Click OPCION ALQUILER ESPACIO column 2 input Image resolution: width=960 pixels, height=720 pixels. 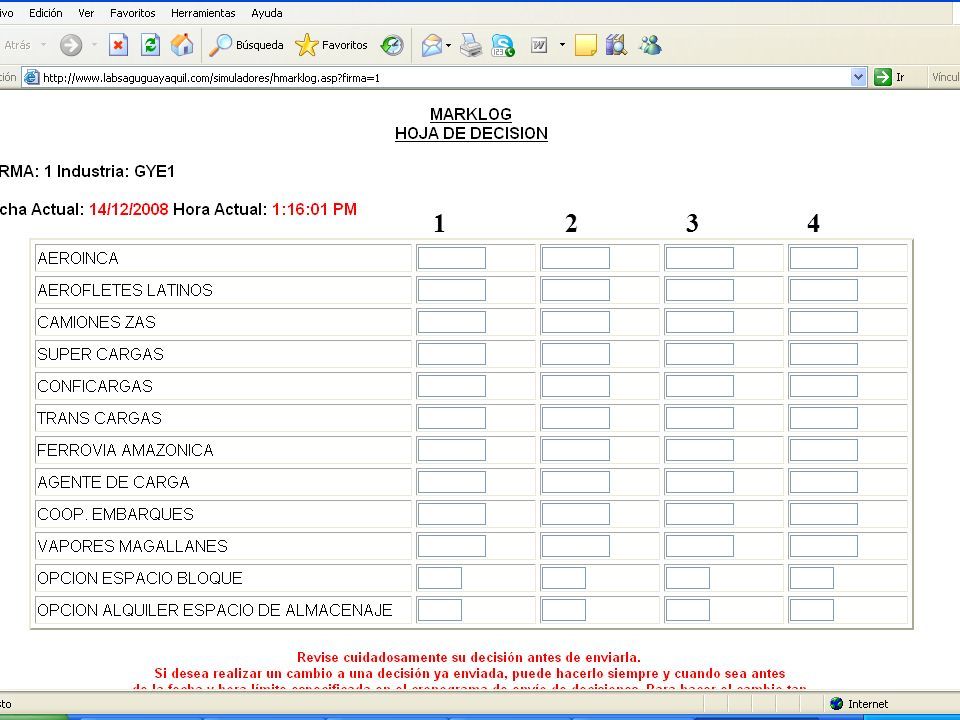[564, 610]
